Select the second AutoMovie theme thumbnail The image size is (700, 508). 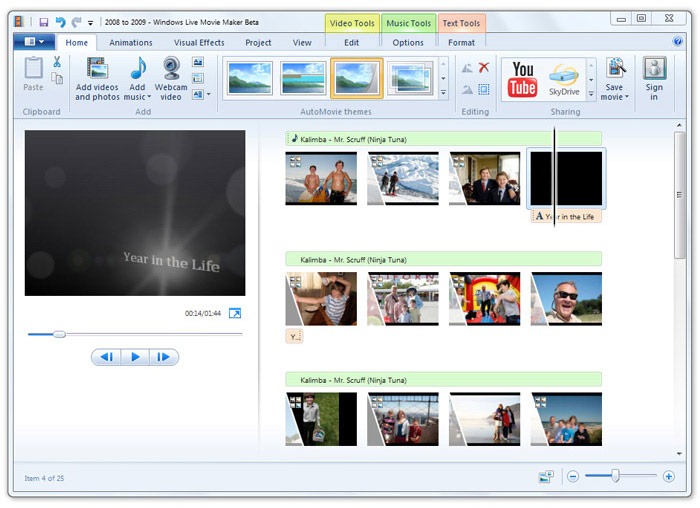pos(303,78)
